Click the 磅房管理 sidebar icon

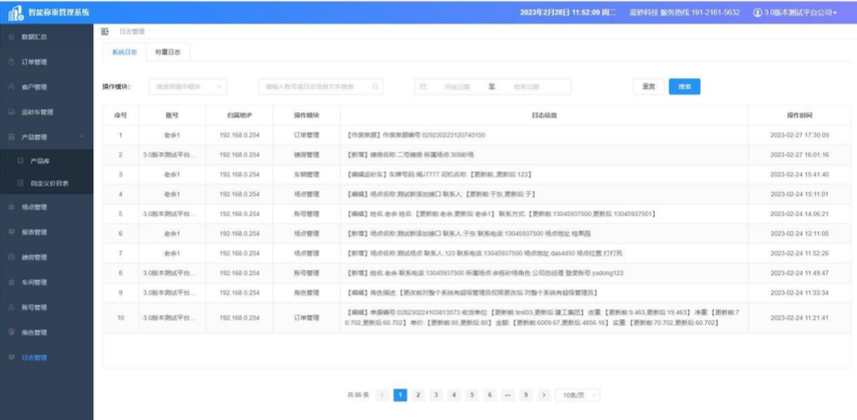coord(11,257)
